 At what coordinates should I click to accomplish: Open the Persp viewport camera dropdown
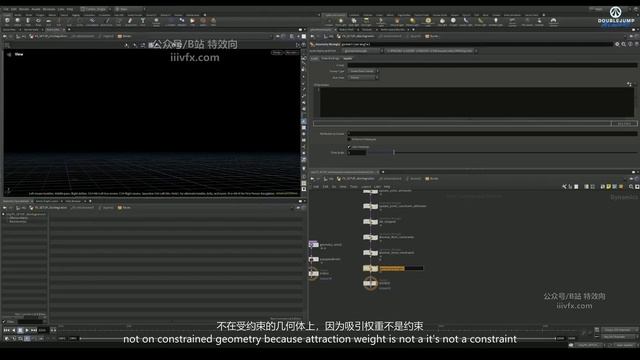pos(277,53)
